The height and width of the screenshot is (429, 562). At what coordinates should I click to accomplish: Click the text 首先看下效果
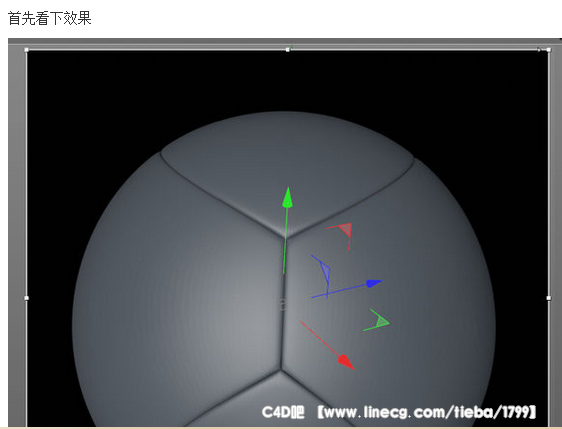pyautogui.click(x=50, y=18)
